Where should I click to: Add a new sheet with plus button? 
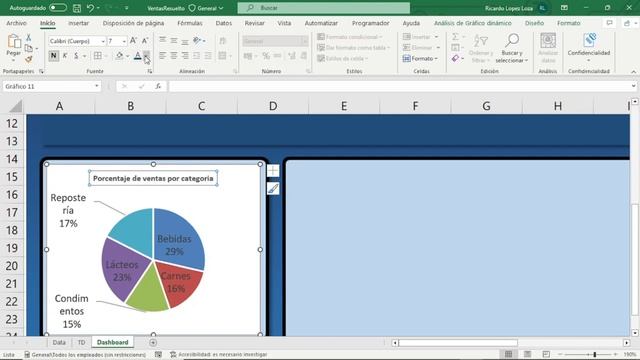[153, 342]
